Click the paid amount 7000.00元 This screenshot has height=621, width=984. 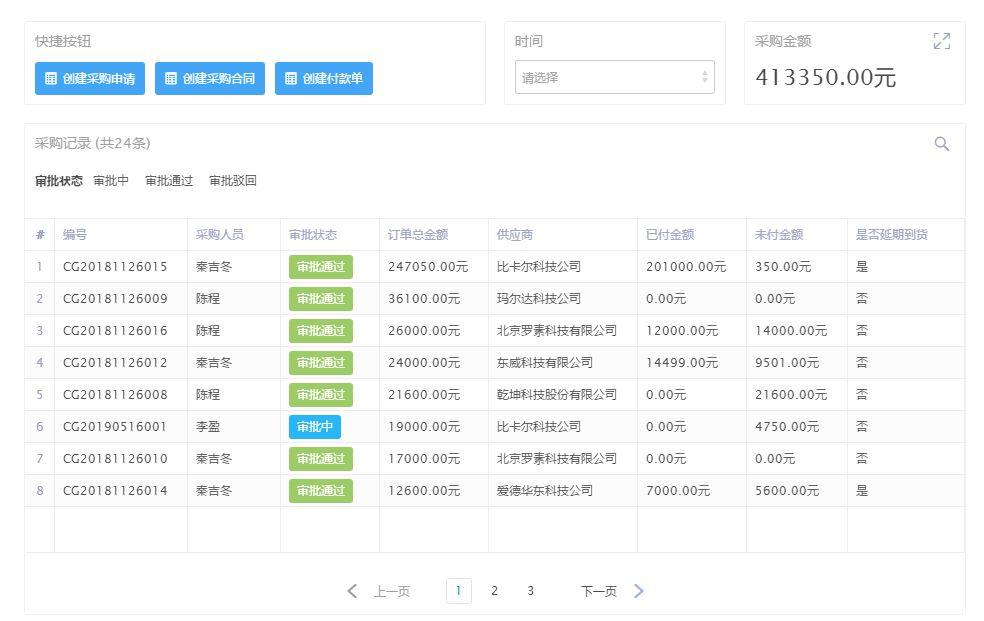click(x=678, y=491)
